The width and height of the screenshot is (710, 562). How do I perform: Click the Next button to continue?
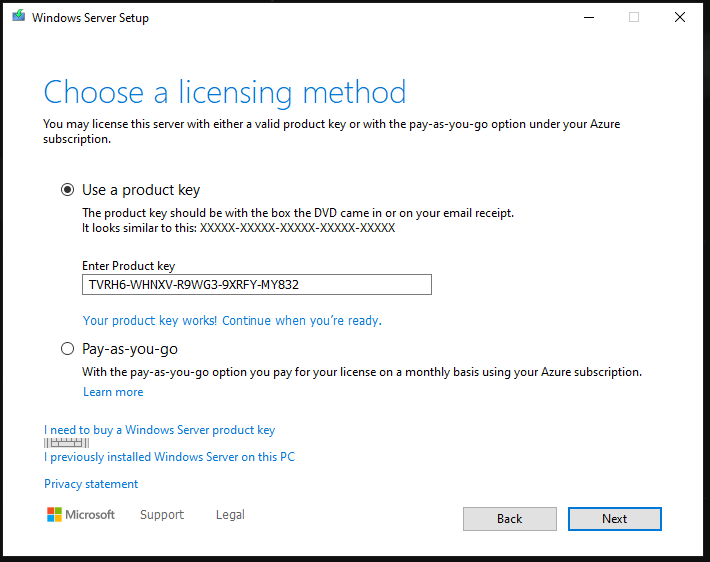pyautogui.click(x=615, y=519)
